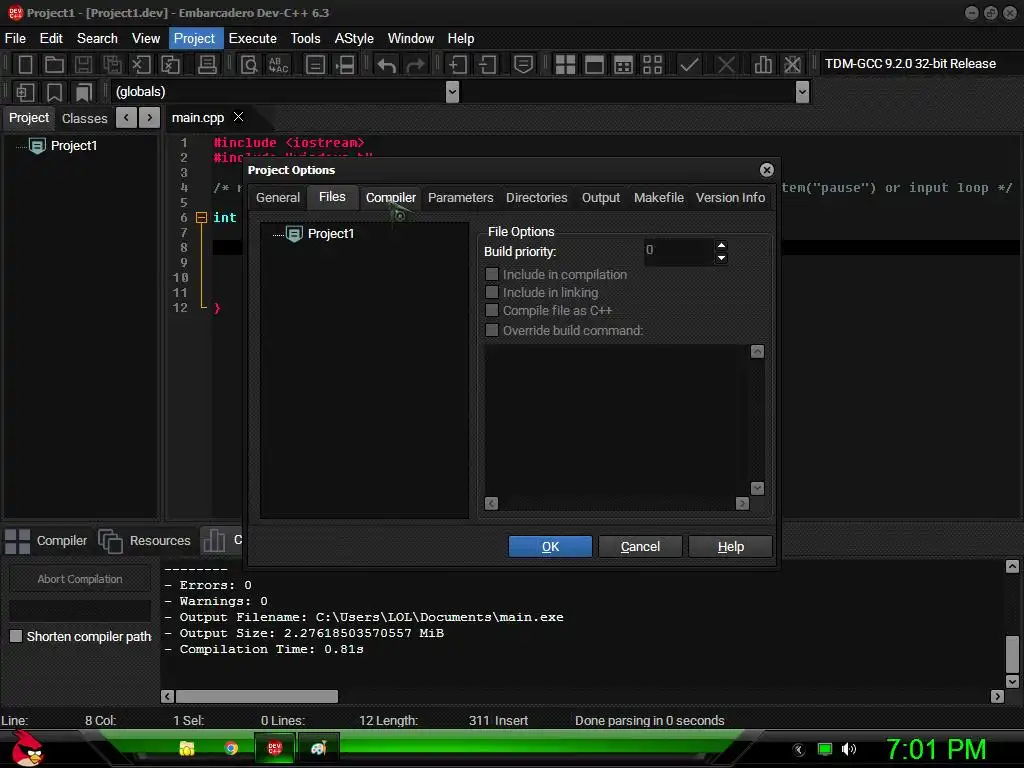Screen dimensions: 1024x768
Task: Collapse the code fold at line 6
Action: coord(202,217)
